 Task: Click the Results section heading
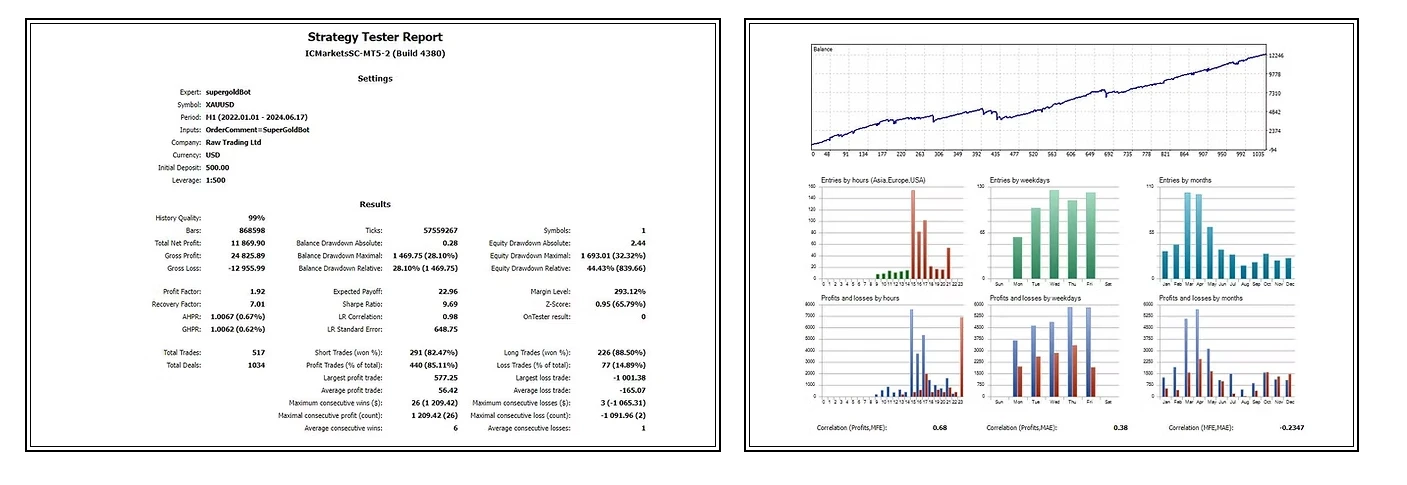pos(375,204)
